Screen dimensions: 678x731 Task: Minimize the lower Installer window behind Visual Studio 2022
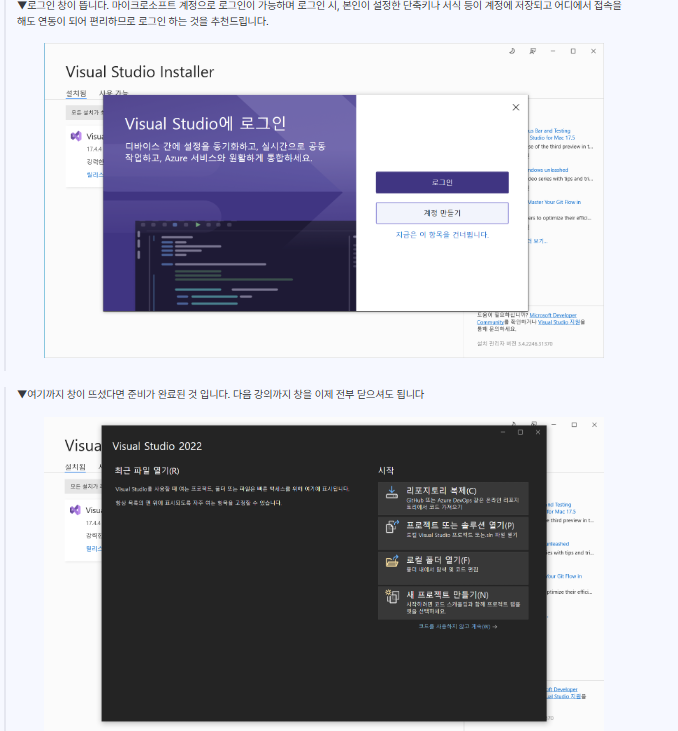pos(554,425)
